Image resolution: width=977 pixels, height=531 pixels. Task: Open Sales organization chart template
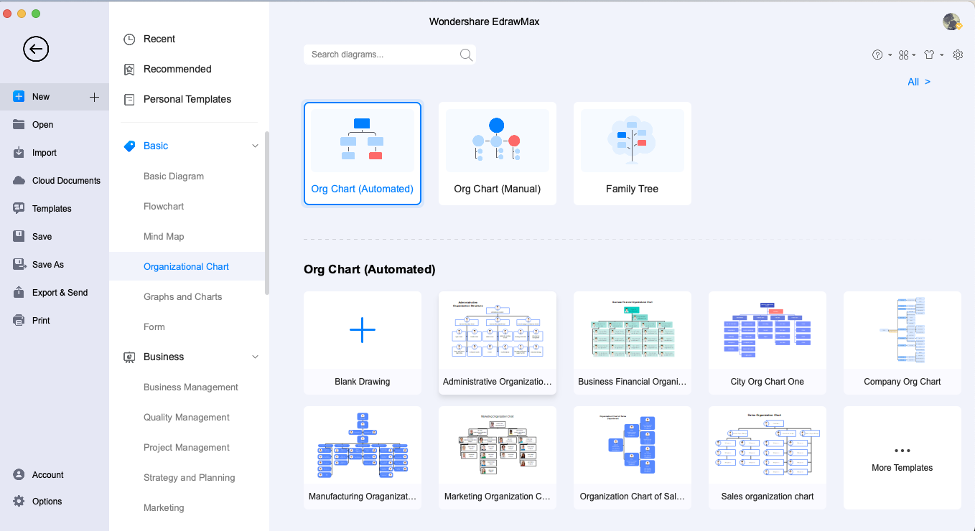[767, 457]
